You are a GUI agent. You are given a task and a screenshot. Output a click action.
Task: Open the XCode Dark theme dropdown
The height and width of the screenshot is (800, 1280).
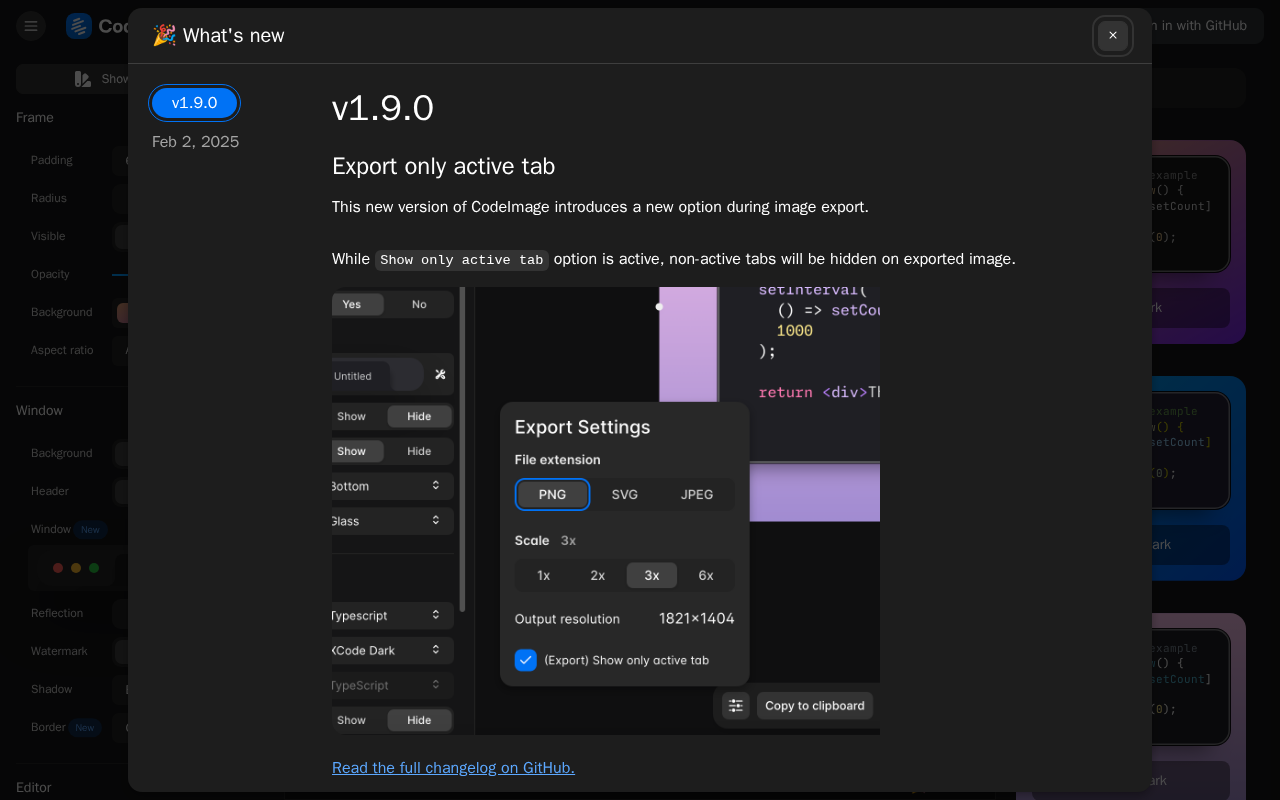(x=392, y=650)
